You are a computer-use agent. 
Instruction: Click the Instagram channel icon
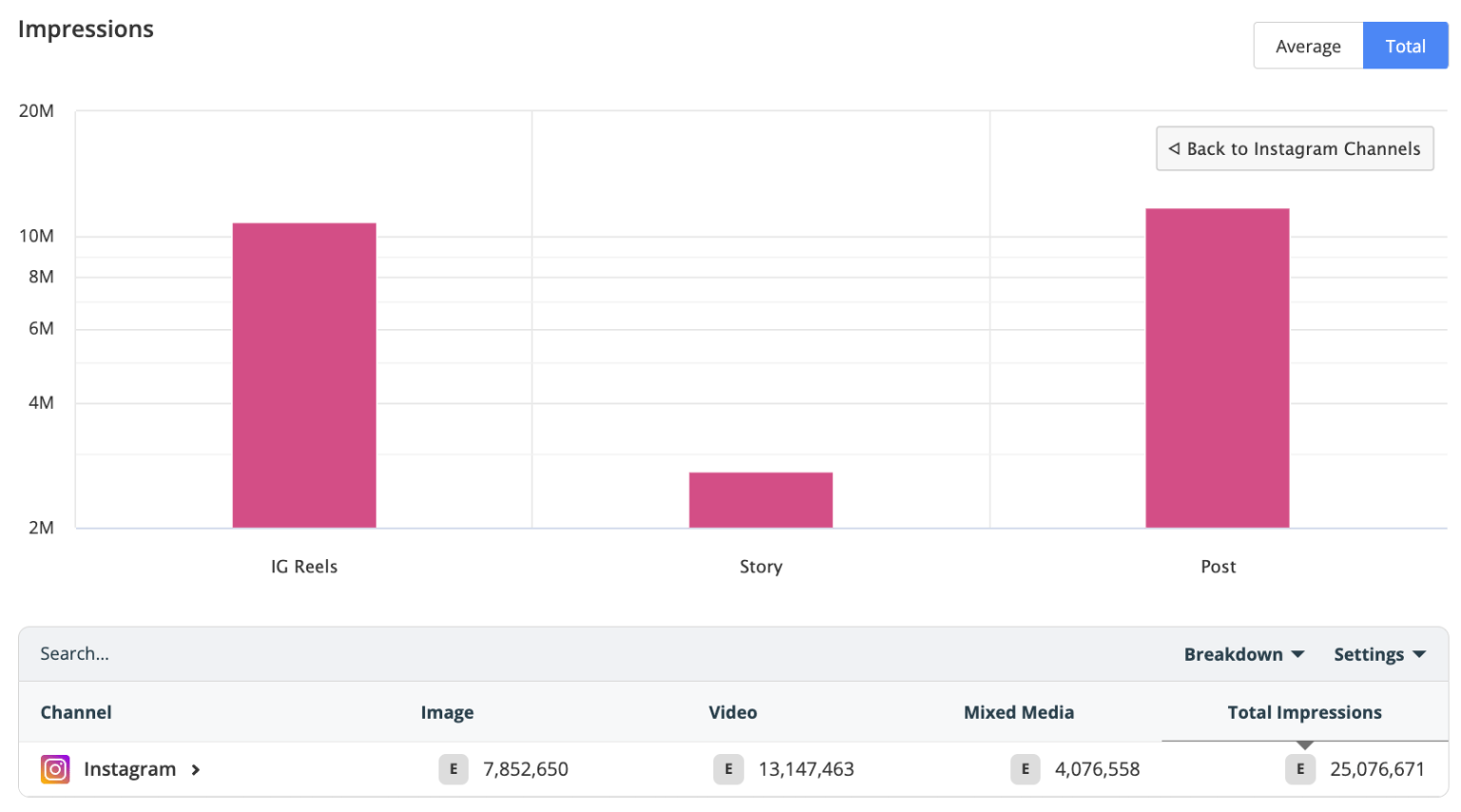click(54, 769)
